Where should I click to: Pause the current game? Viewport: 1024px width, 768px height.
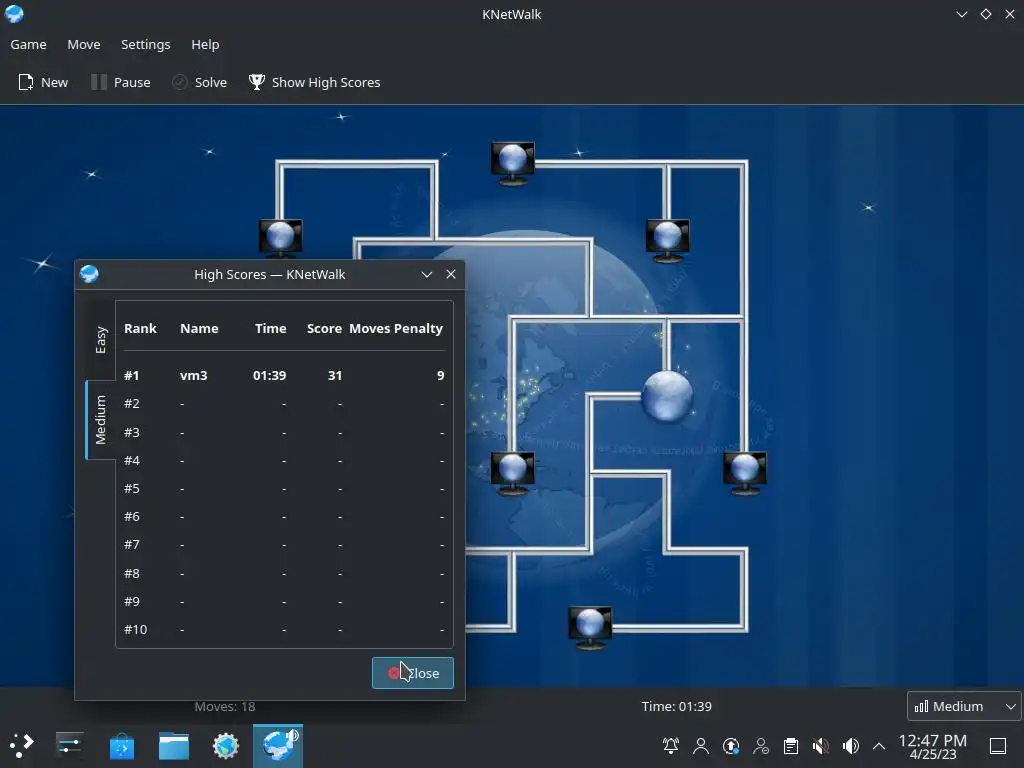pos(121,82)
